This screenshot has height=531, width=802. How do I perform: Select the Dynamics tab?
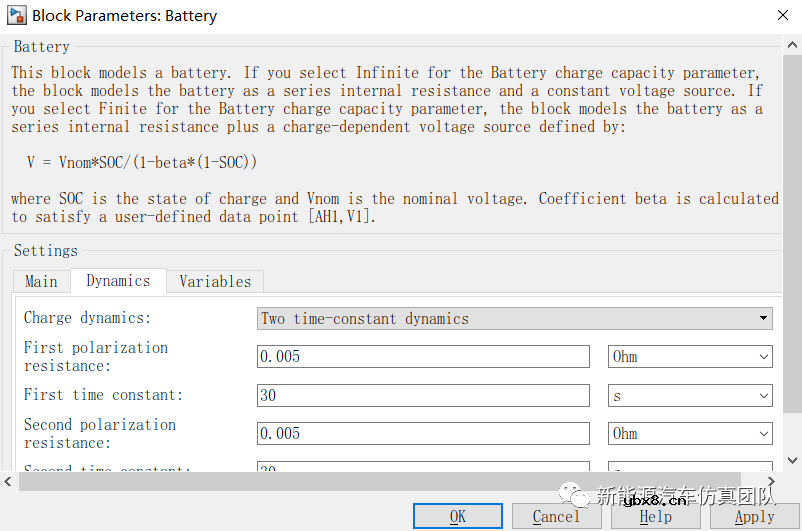tap(118, 280)
